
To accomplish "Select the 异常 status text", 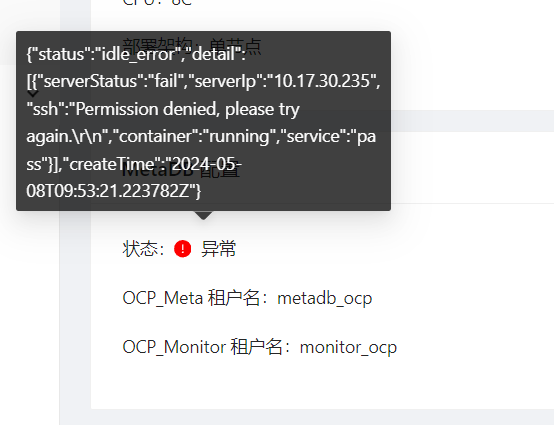I will 218,249.
